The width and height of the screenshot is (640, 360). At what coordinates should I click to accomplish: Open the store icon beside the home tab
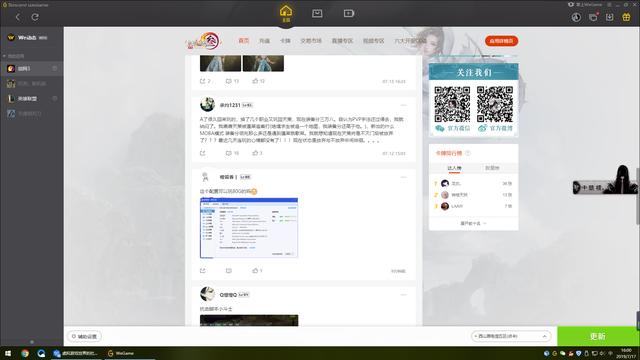pyautogui.click(x=317, y=13)
